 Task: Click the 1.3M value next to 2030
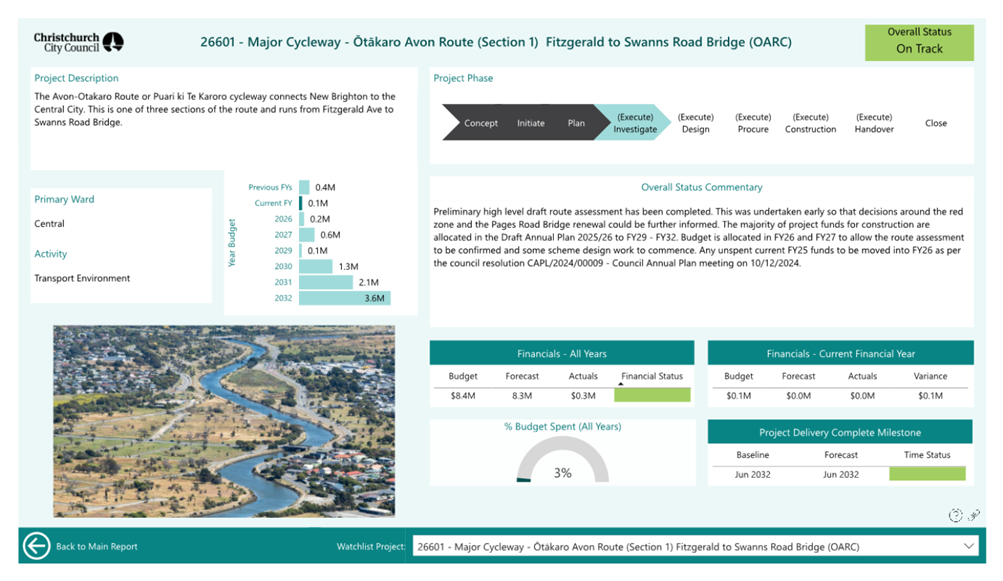pyautogui.click(x=349, y=266)
